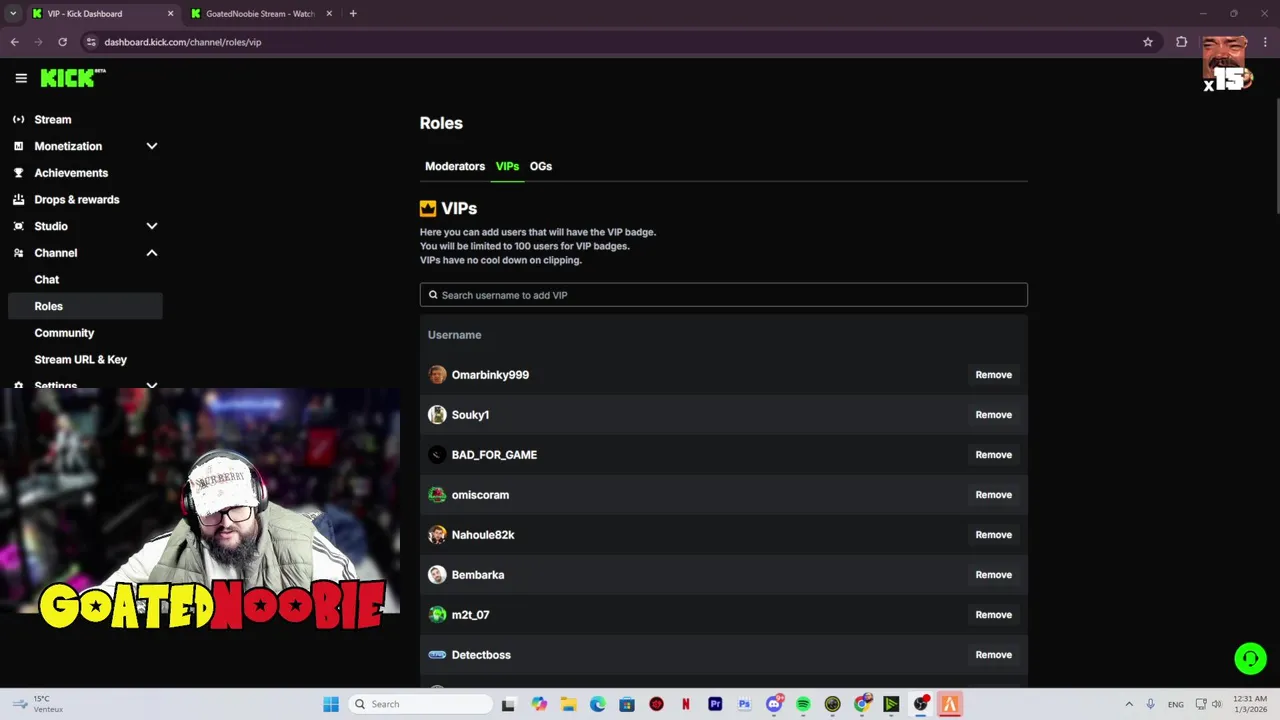Viewport: 1280px width, 720px height.
Task: Open Premiere Pro from the taskbar
Action: (715, 704)
